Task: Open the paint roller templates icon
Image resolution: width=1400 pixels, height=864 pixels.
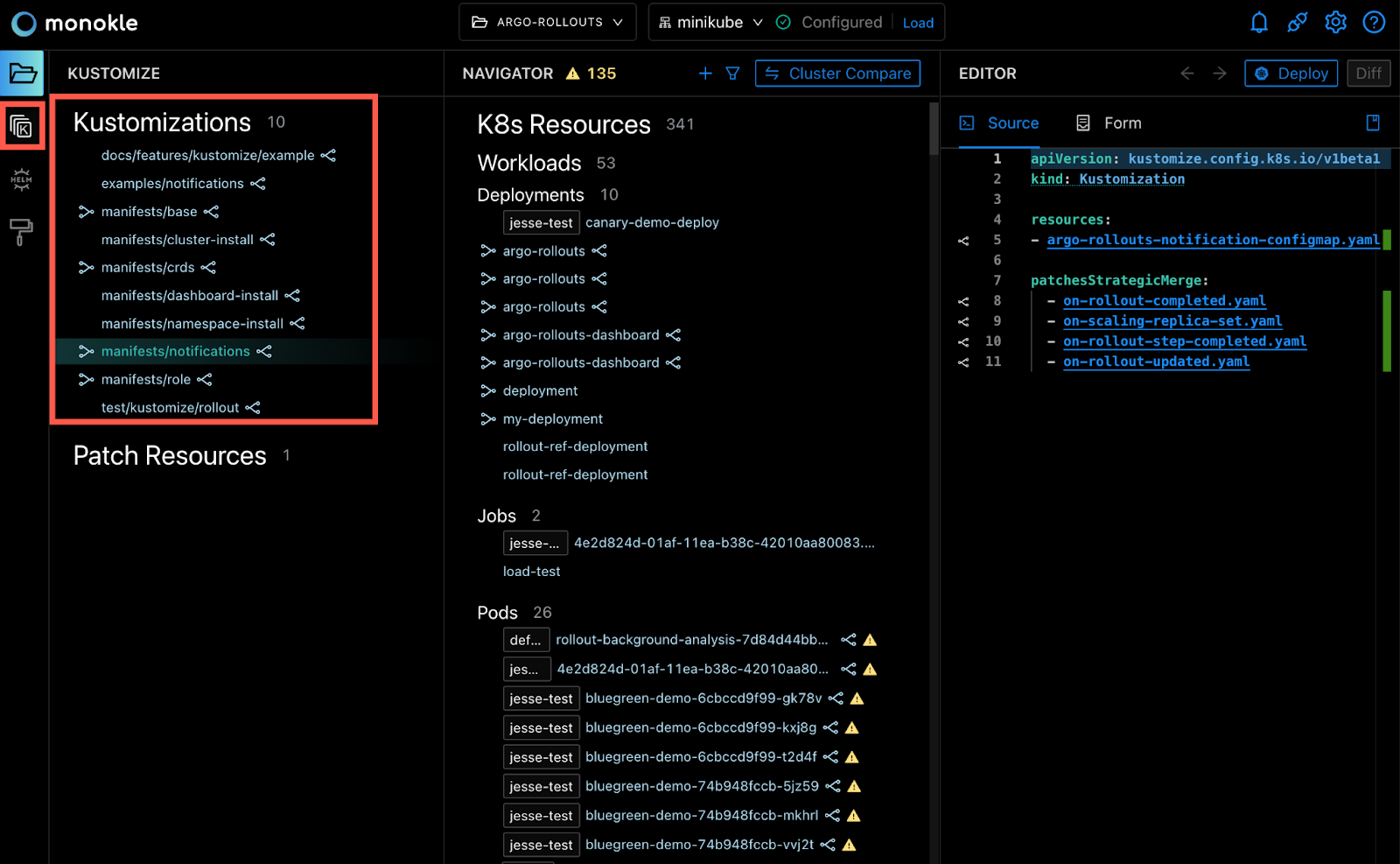Action: pyautogui.click(x=21, y=232)
